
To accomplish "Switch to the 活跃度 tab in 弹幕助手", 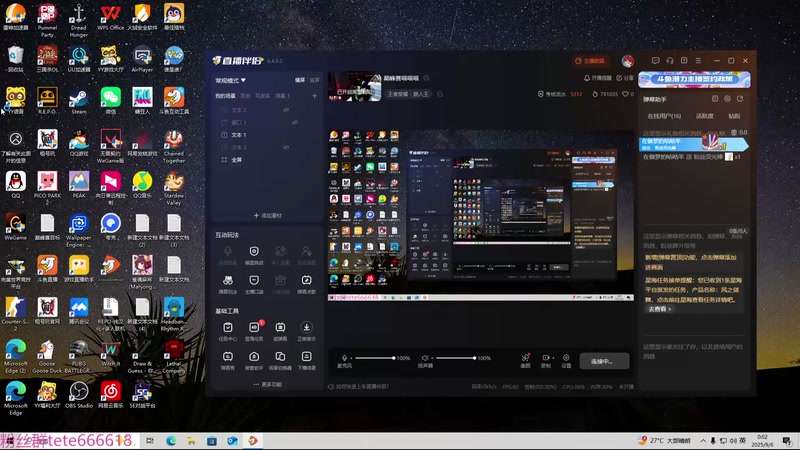I will click(705, 116).
